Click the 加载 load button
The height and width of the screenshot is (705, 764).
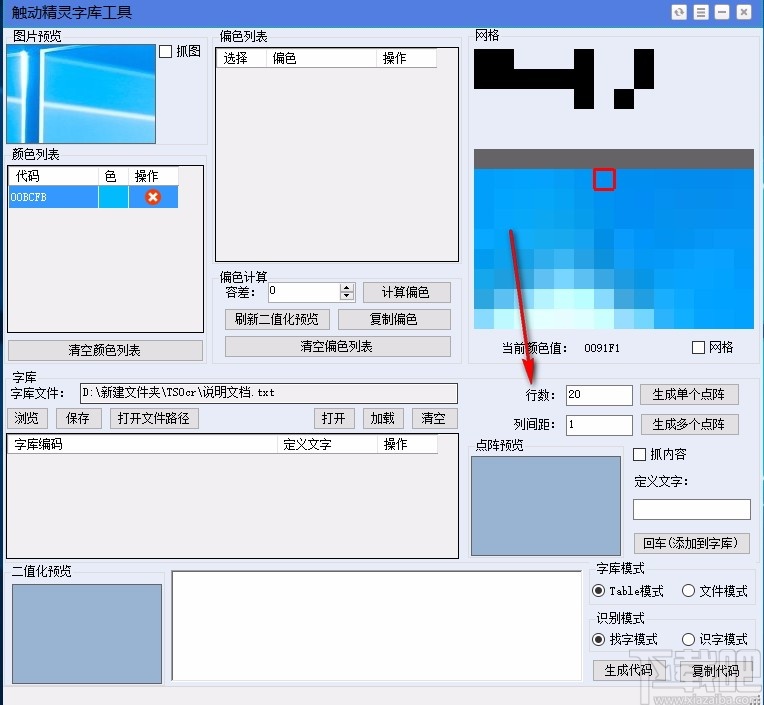(383, 418)
